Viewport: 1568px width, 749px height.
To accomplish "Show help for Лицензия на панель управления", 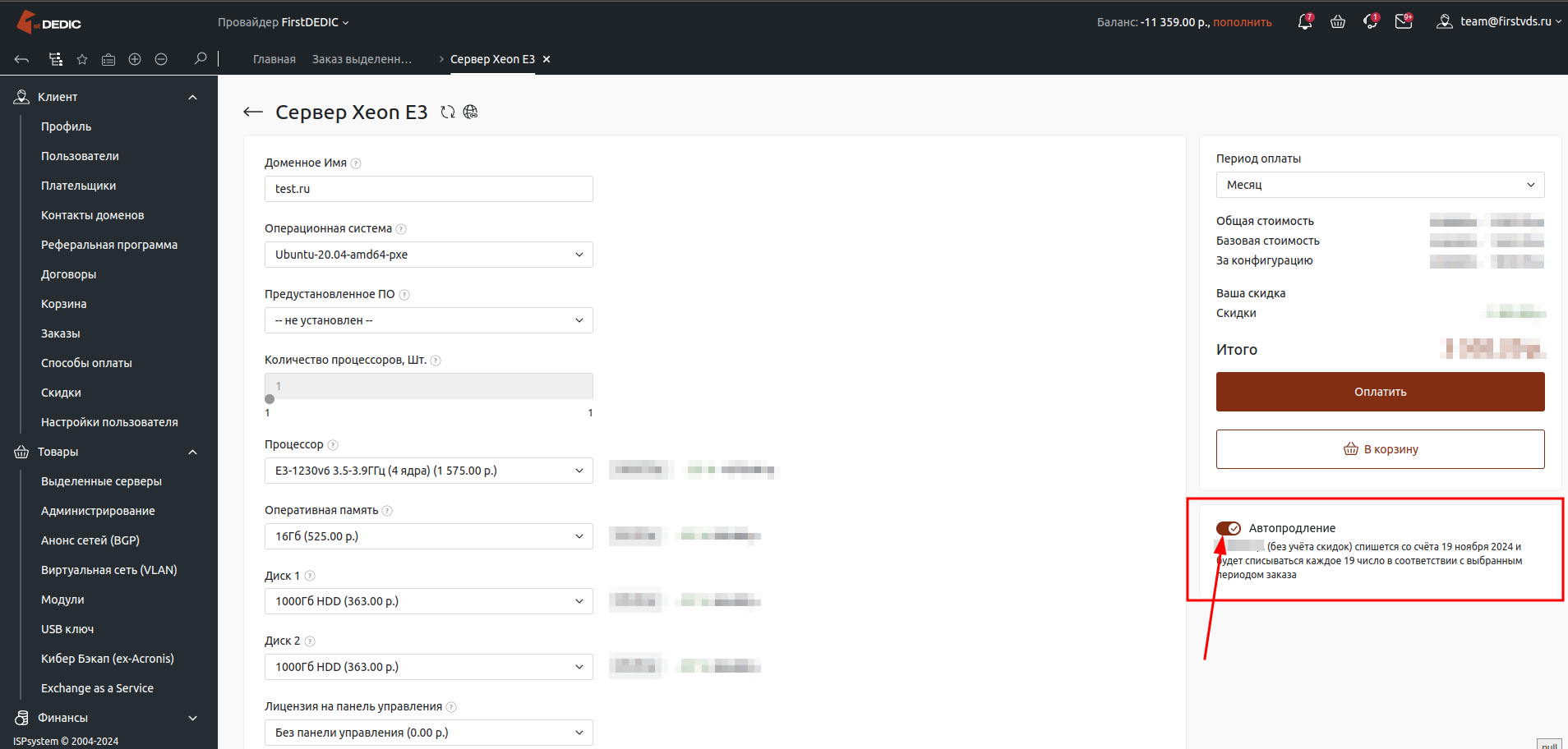I will coord(451,707).
